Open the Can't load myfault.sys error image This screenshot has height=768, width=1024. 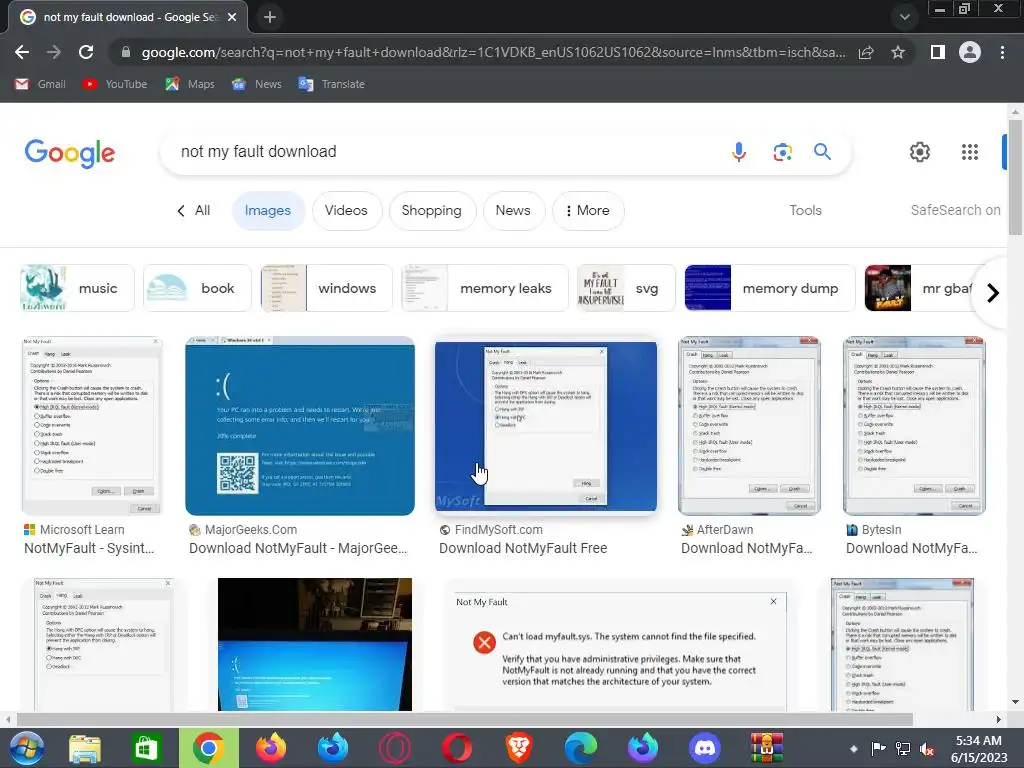tap(620, 645)
